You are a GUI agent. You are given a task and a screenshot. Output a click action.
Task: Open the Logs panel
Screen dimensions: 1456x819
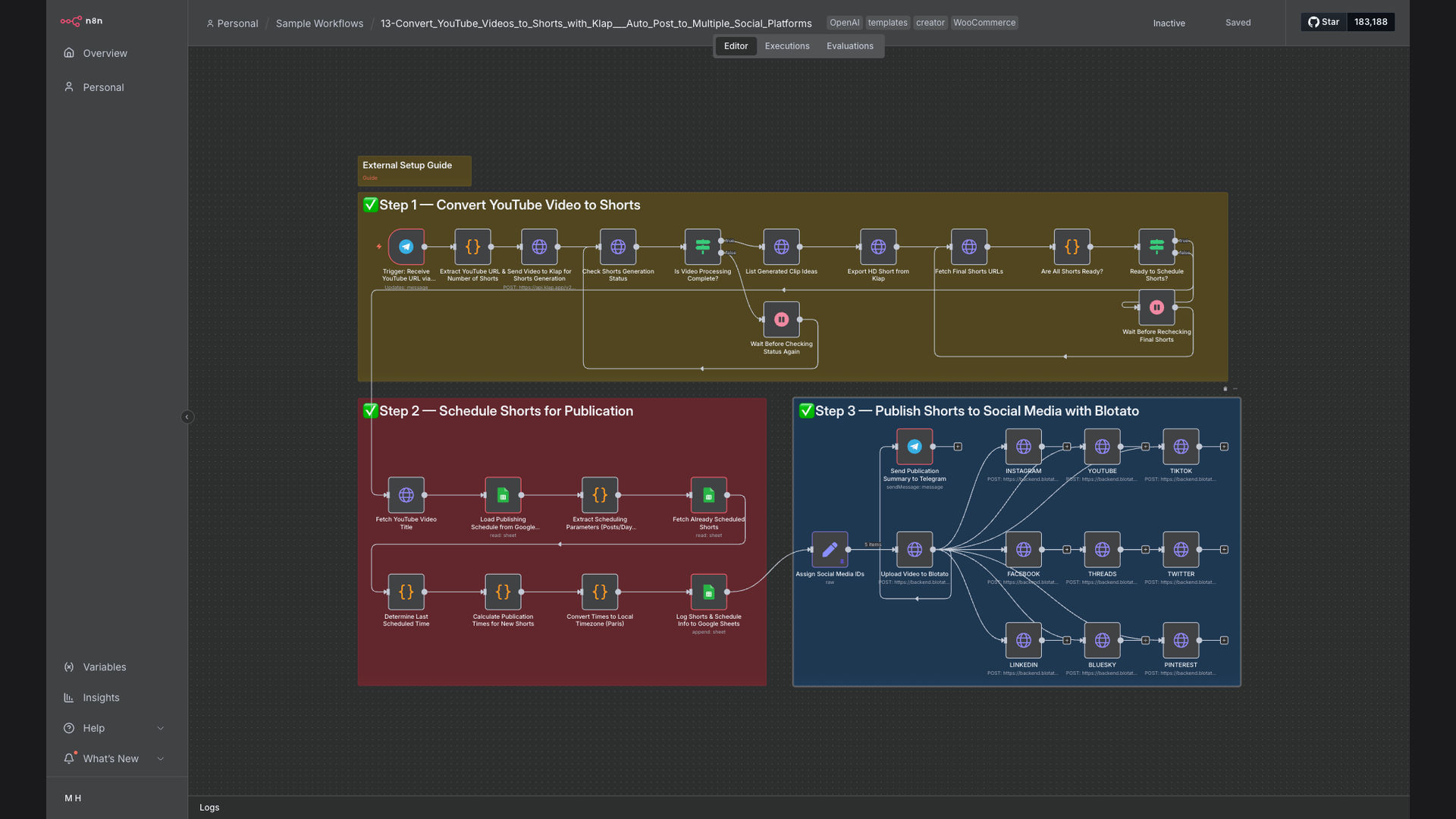click(x=209, y=808)
